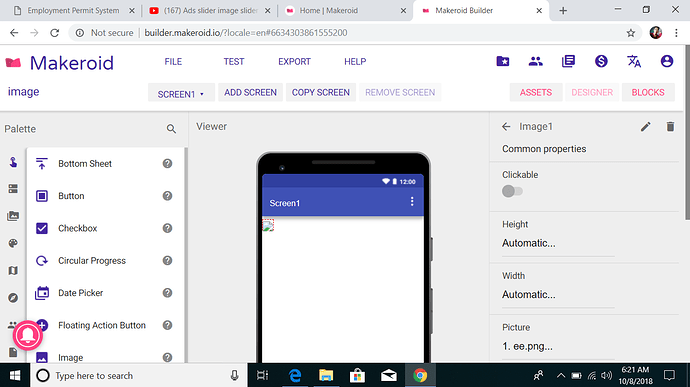Switch to the BLOCKS view
690x387 pixels.
pos(648,92)
